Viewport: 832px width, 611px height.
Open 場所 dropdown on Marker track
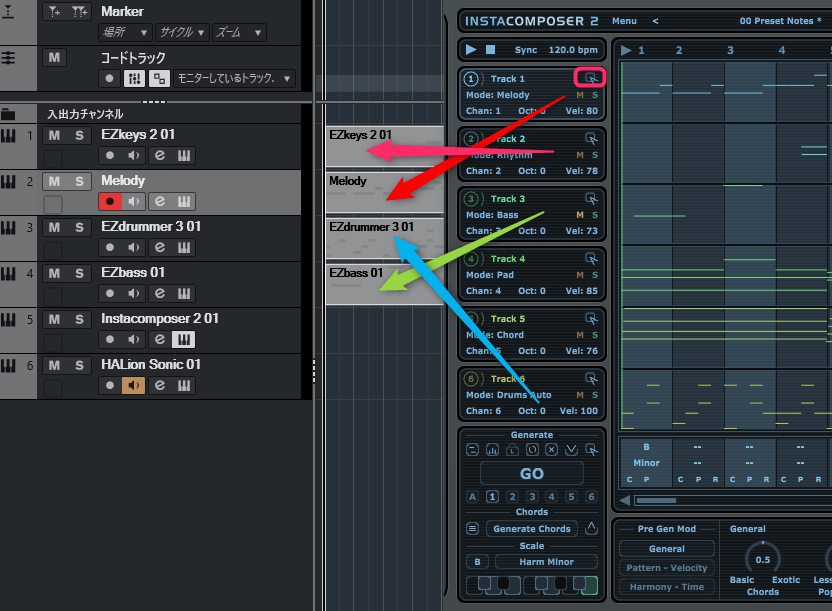[125, 32]
